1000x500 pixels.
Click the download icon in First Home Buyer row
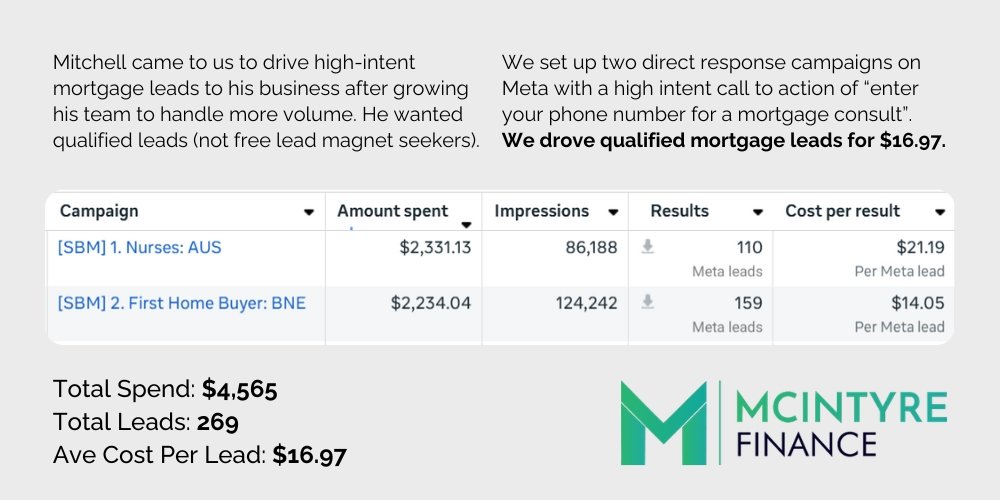(647, 302)
